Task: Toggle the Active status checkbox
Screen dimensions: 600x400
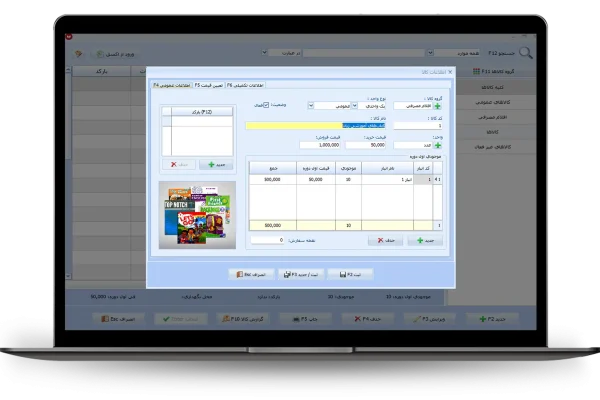Action: click(264, 104)
